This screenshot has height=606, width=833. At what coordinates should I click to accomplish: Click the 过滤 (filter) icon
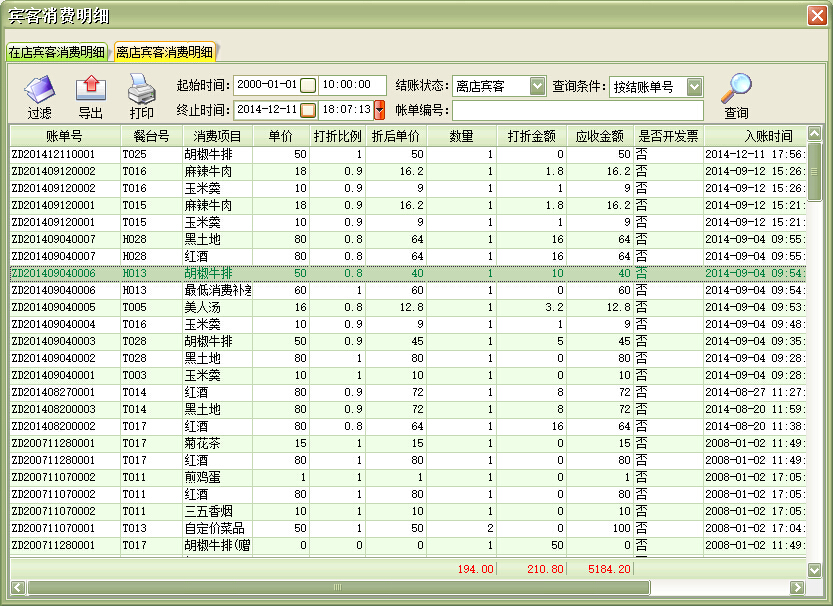39,90
